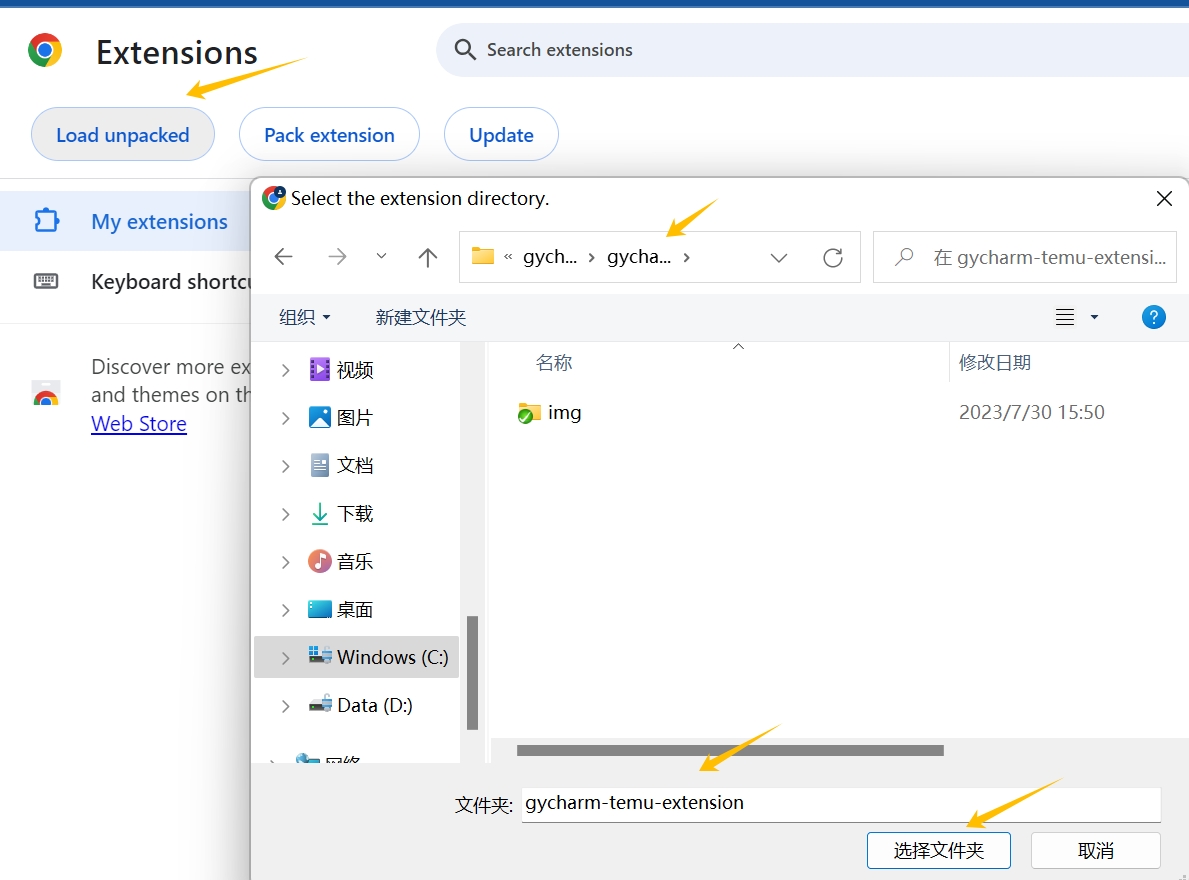This screenshot has height=880, width=1189.
Task: Click the Pack extension button
Action: click(329, 134)
